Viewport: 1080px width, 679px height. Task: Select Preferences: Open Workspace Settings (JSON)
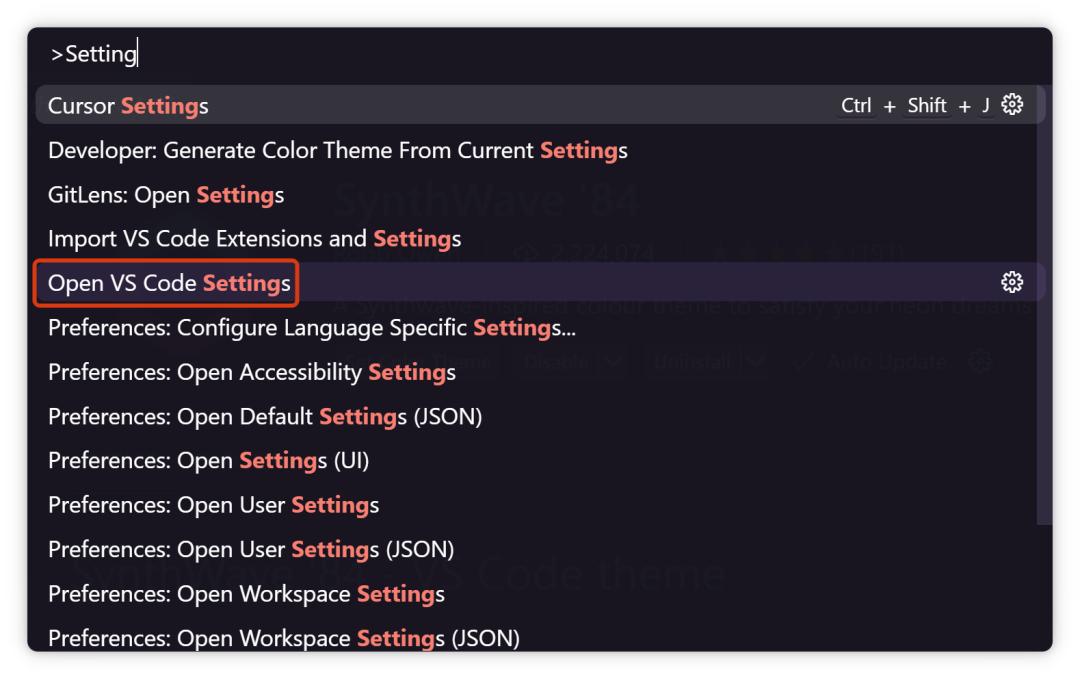click(540, 638)
